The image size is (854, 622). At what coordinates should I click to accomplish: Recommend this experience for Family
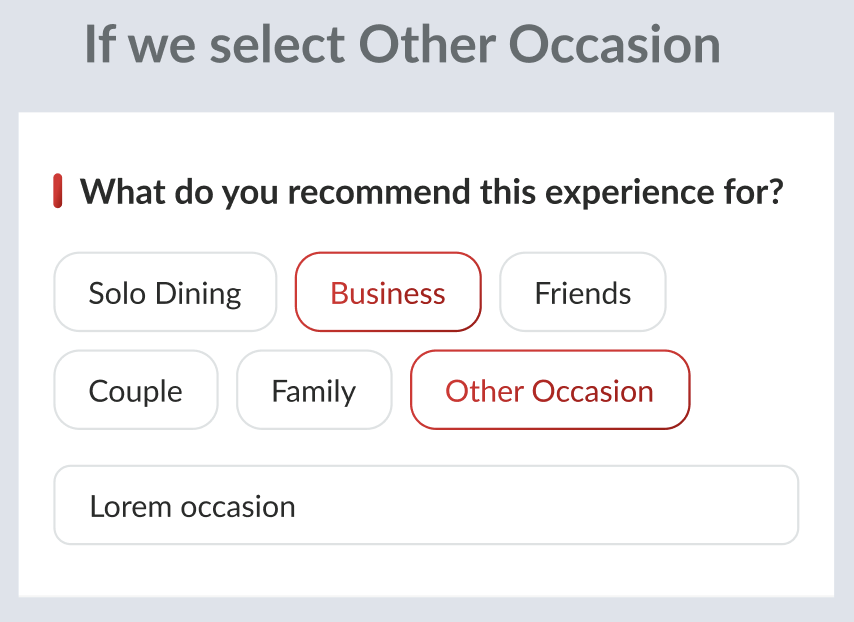[313, 390]
